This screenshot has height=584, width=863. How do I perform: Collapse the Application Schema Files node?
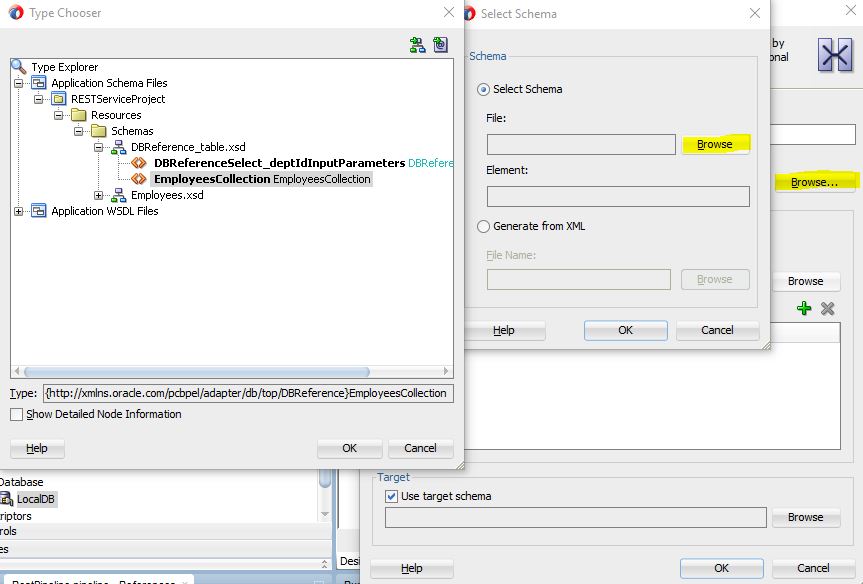pyautogui.click(x=19, y=83)
